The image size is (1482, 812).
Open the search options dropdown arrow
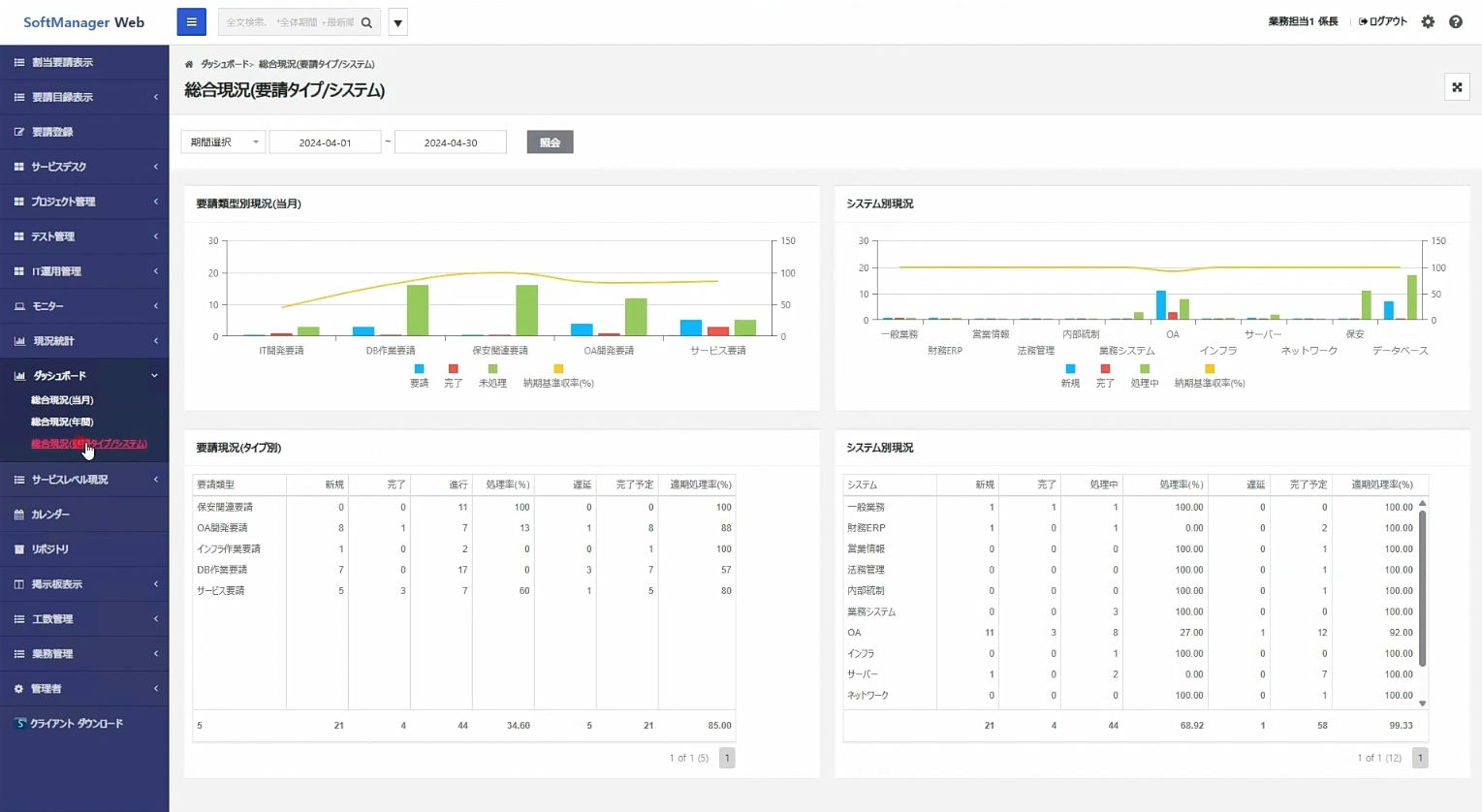click(x=397, y=22)
